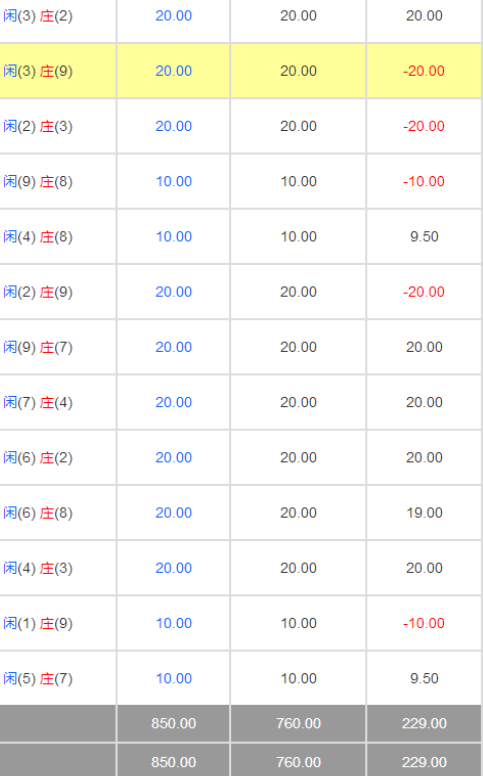This screenshot has height=776, width=483.
Task: Click the bottom 760.00 total cell
Action: click(x=298, y=762)
